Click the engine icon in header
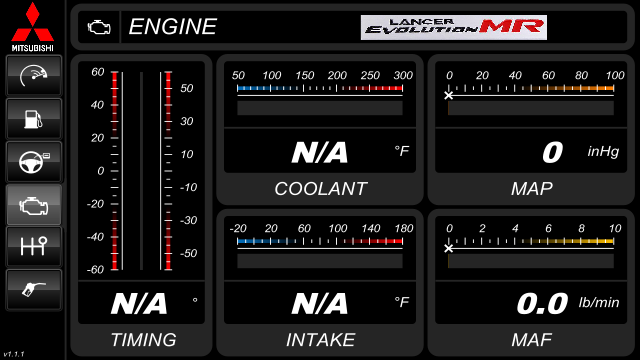640x360 pixels. coord(99,27)
